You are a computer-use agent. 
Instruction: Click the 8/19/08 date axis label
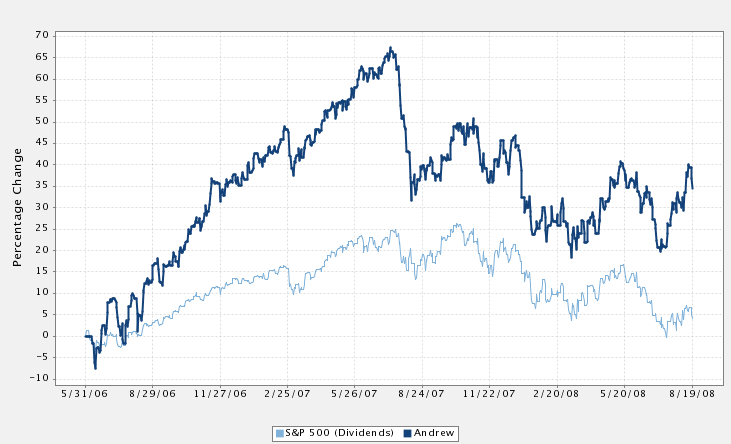692,394
